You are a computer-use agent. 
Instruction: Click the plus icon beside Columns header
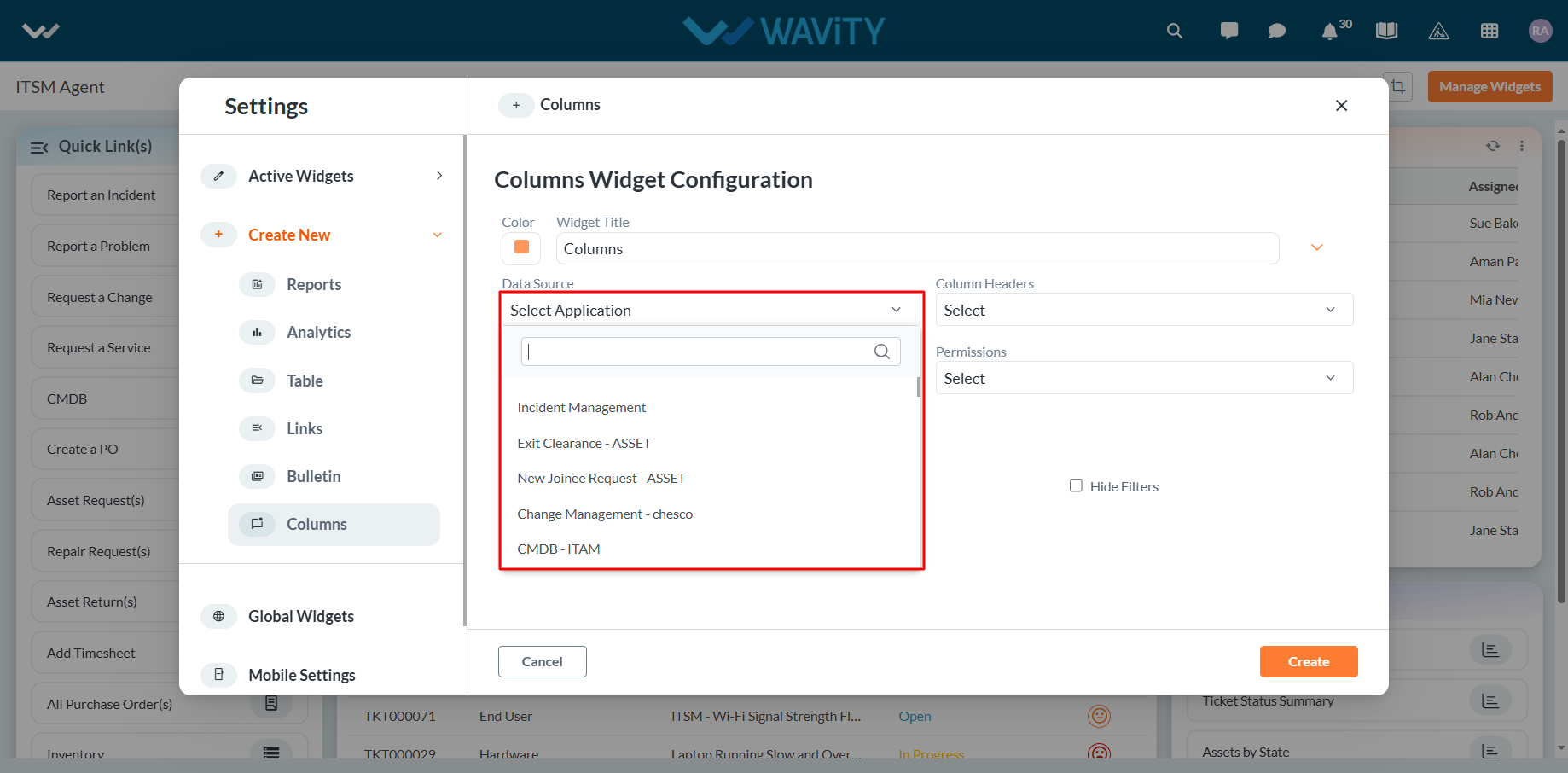[516, 105]
